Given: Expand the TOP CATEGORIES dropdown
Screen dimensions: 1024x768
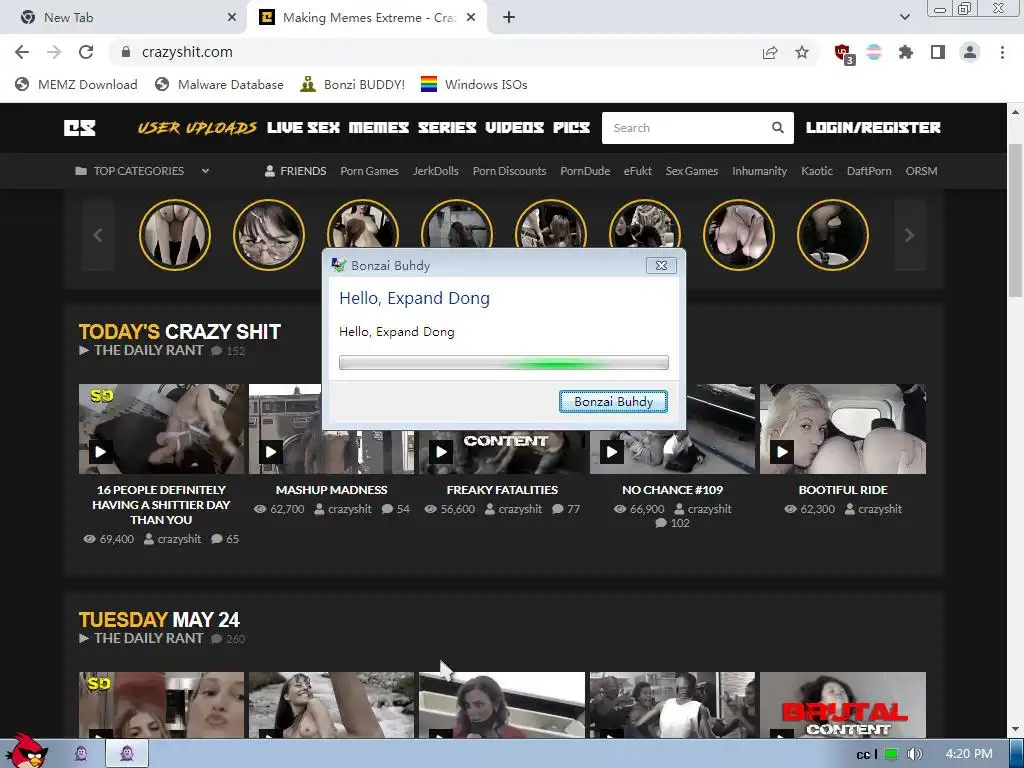Looking at the screenshot, I should point(142,171).
